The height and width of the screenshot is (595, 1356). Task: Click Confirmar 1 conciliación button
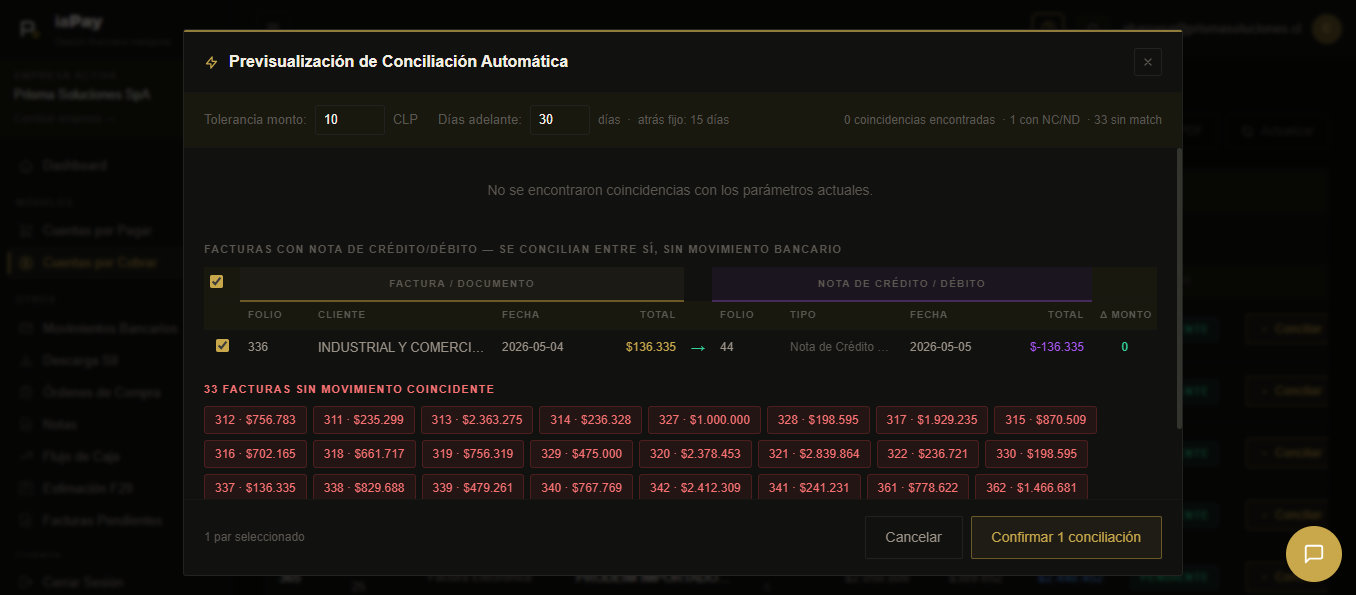click(x=1066, y=537)
